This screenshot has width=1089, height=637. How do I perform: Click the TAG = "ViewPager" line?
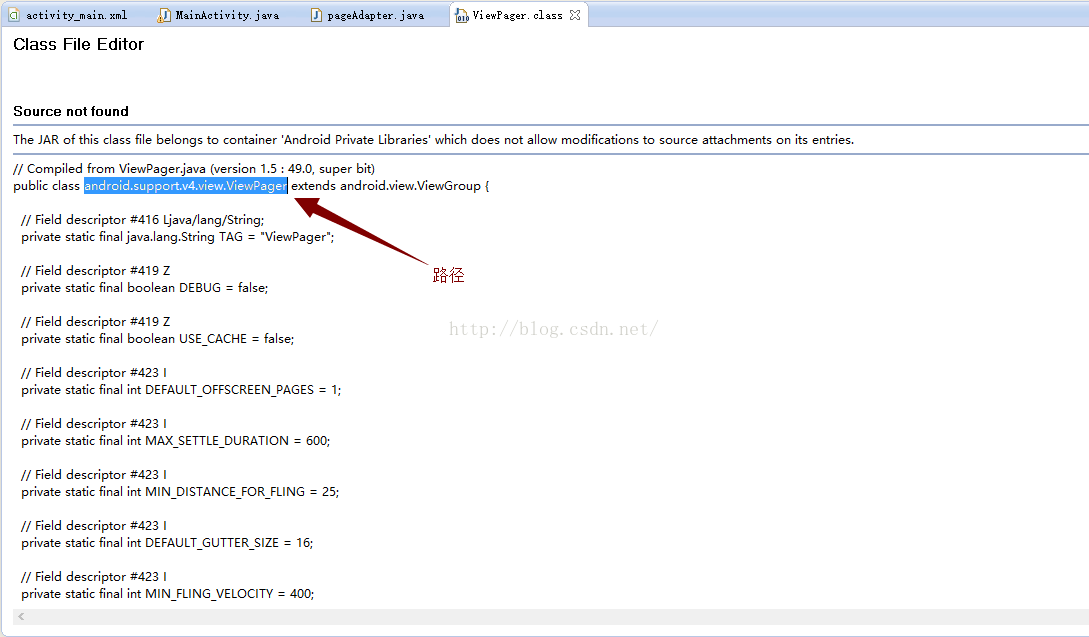pyautogui.click(x=178, y=237)
